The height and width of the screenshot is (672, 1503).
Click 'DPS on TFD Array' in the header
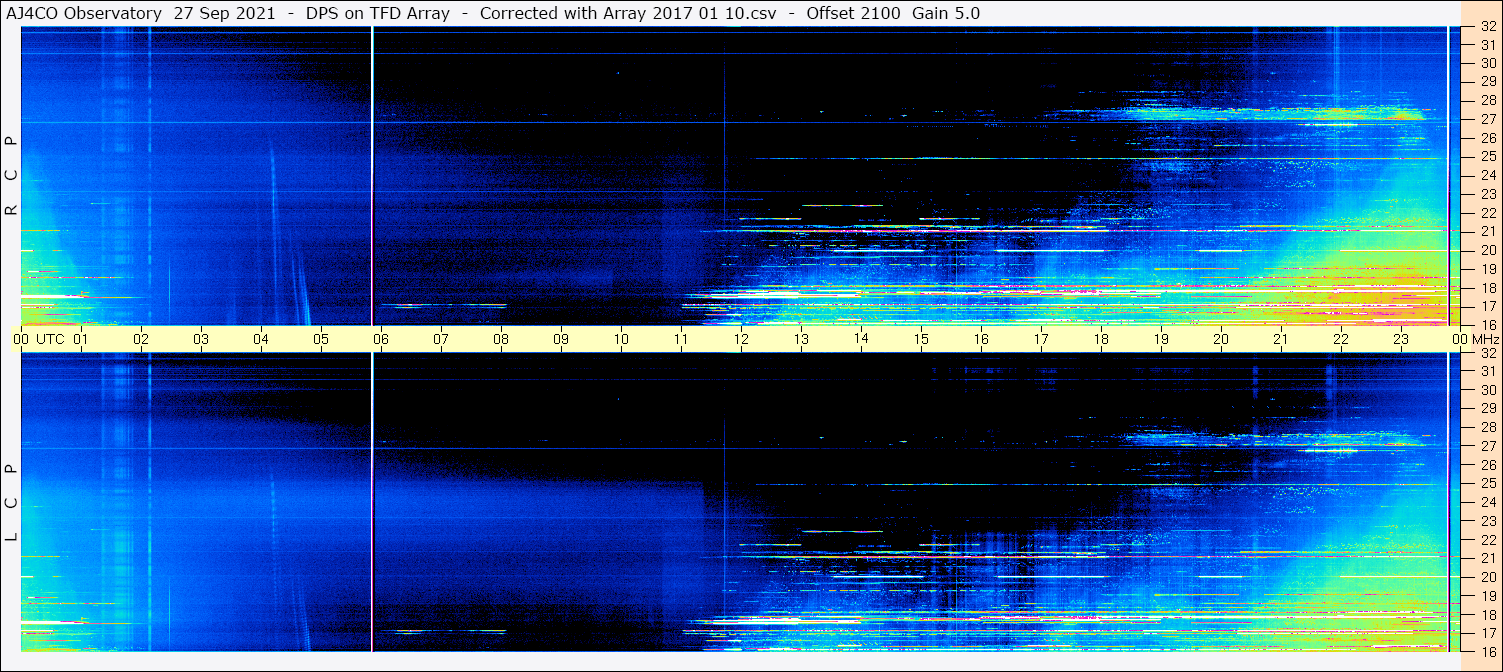379,13
